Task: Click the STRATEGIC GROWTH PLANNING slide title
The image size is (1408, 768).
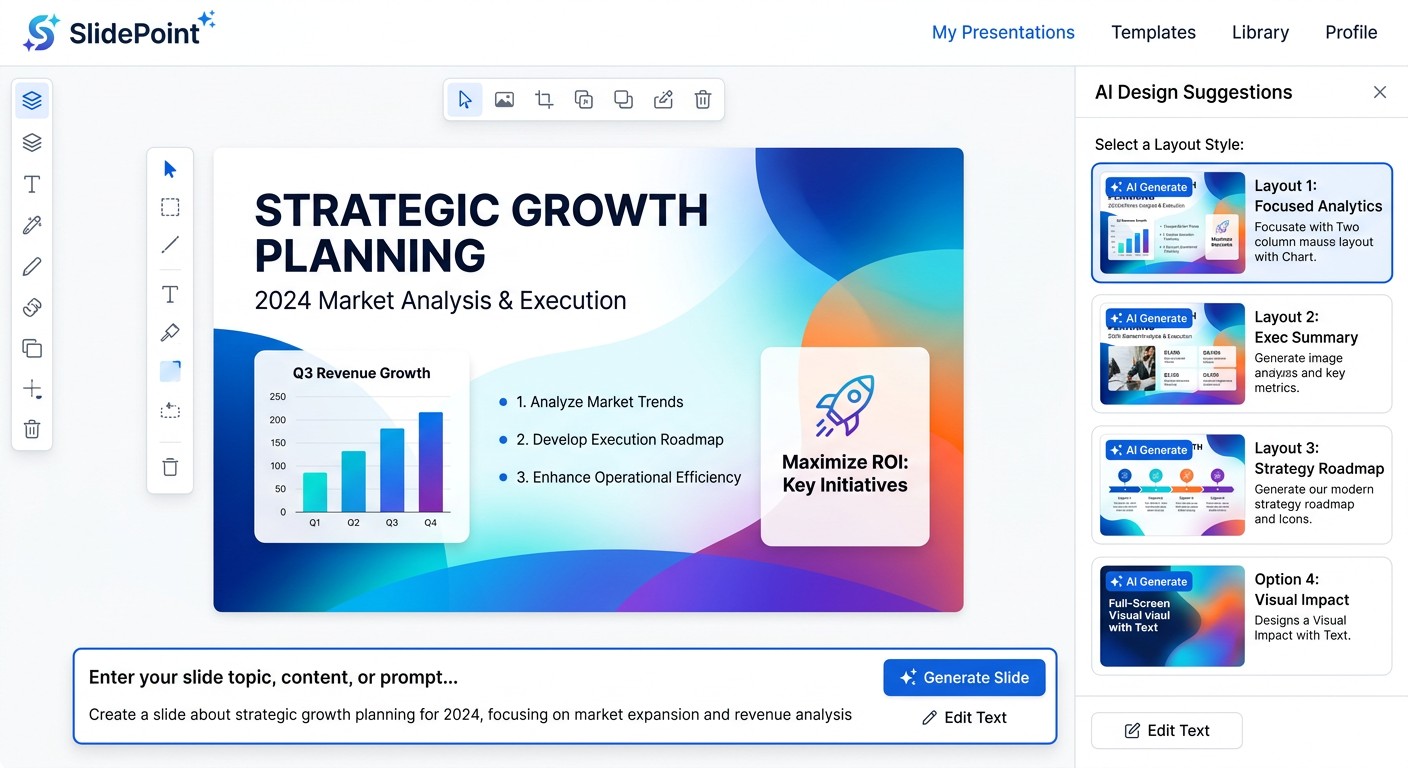Action: (481, 233)
